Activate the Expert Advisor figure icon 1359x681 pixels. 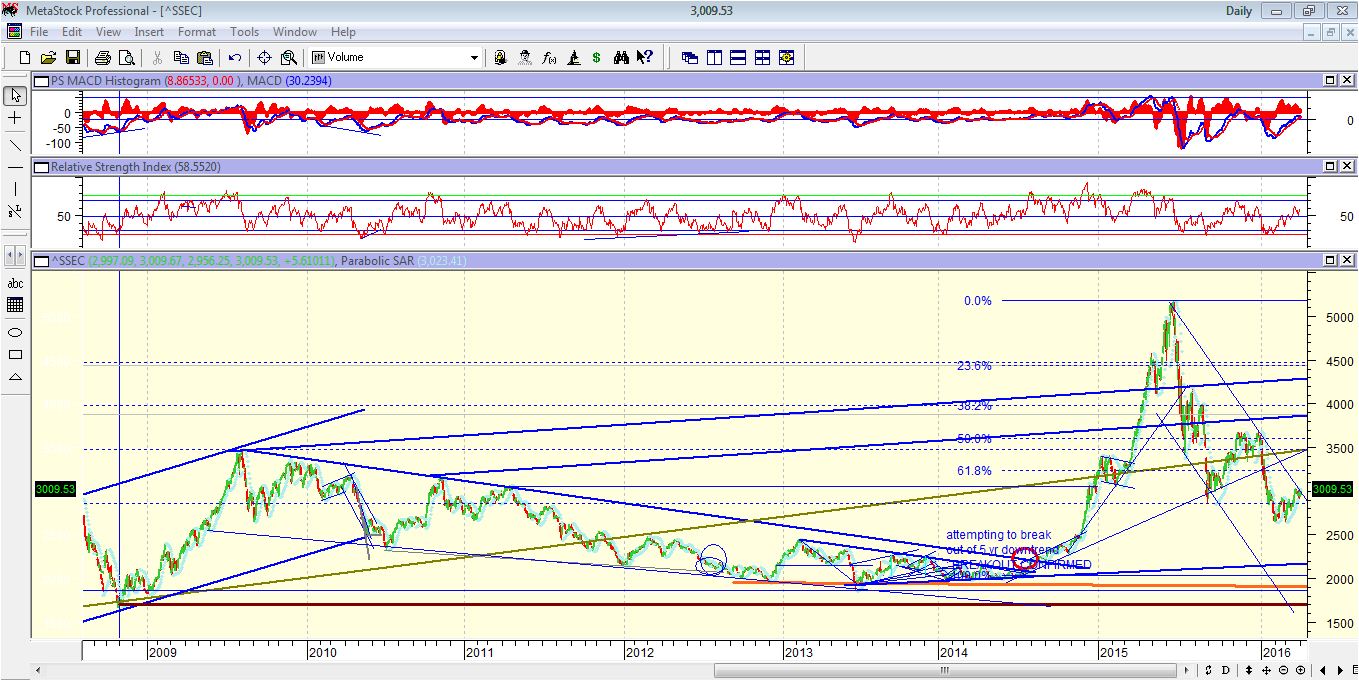click(525, 57)
